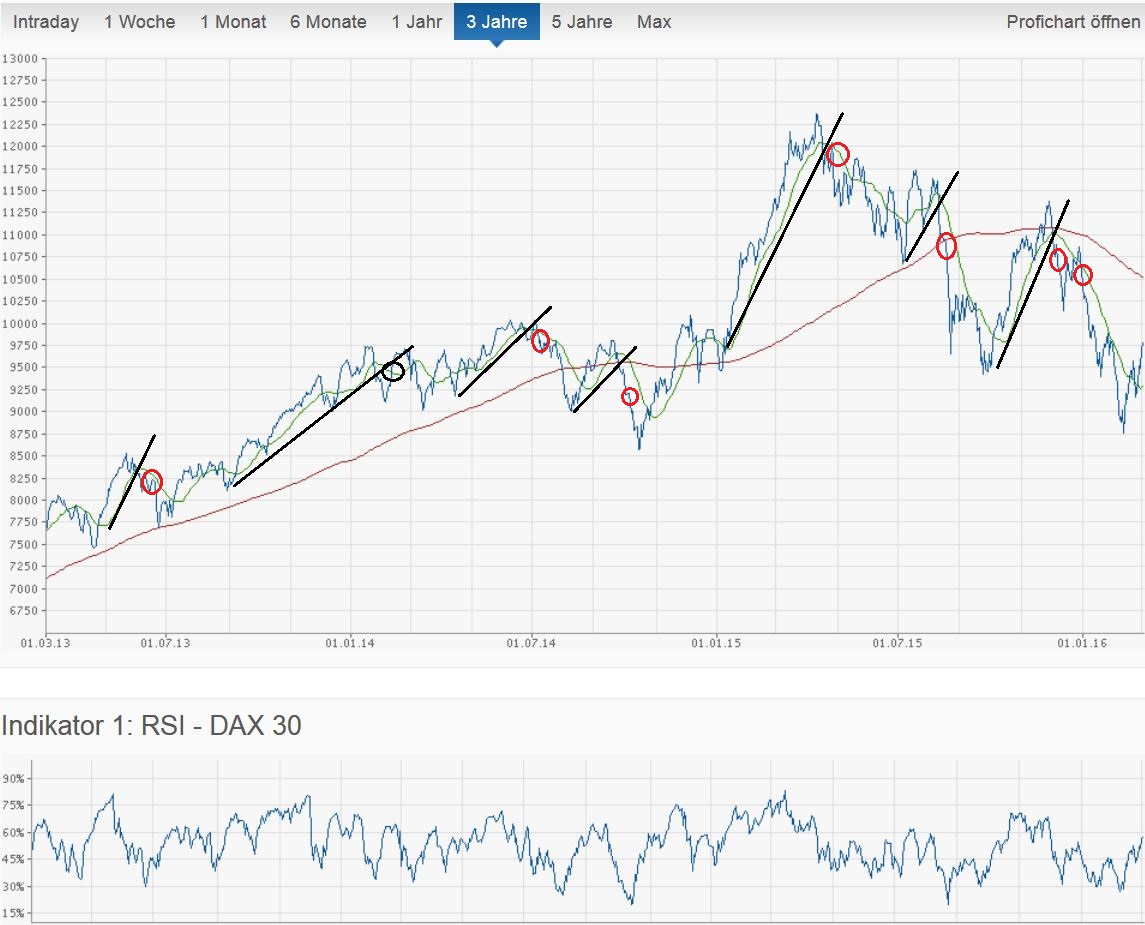Click the 10000 price axis value
This screenshot has width=1145, height=925.
point(20,323)
